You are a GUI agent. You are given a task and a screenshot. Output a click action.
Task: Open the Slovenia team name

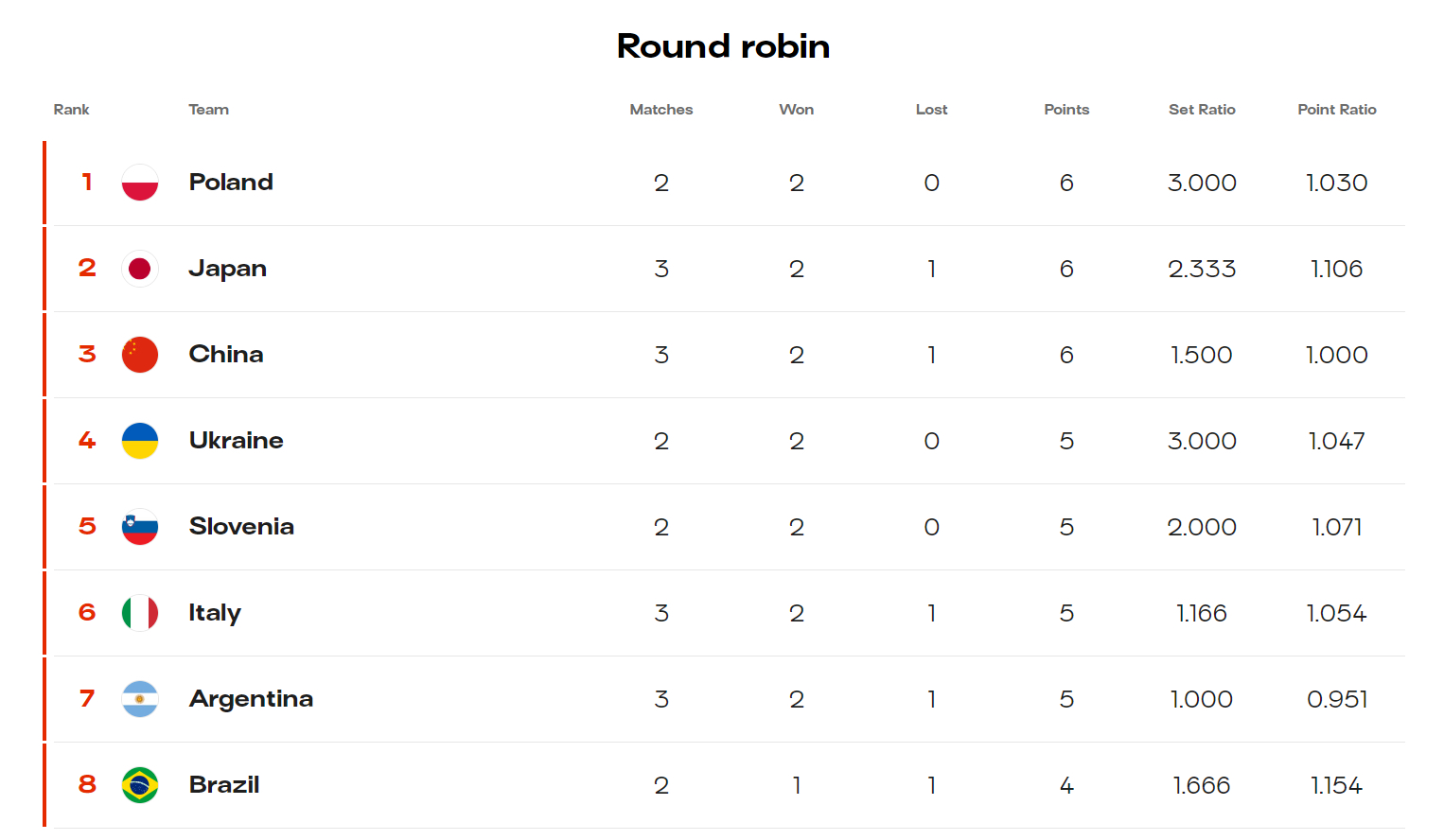point(241,526)
